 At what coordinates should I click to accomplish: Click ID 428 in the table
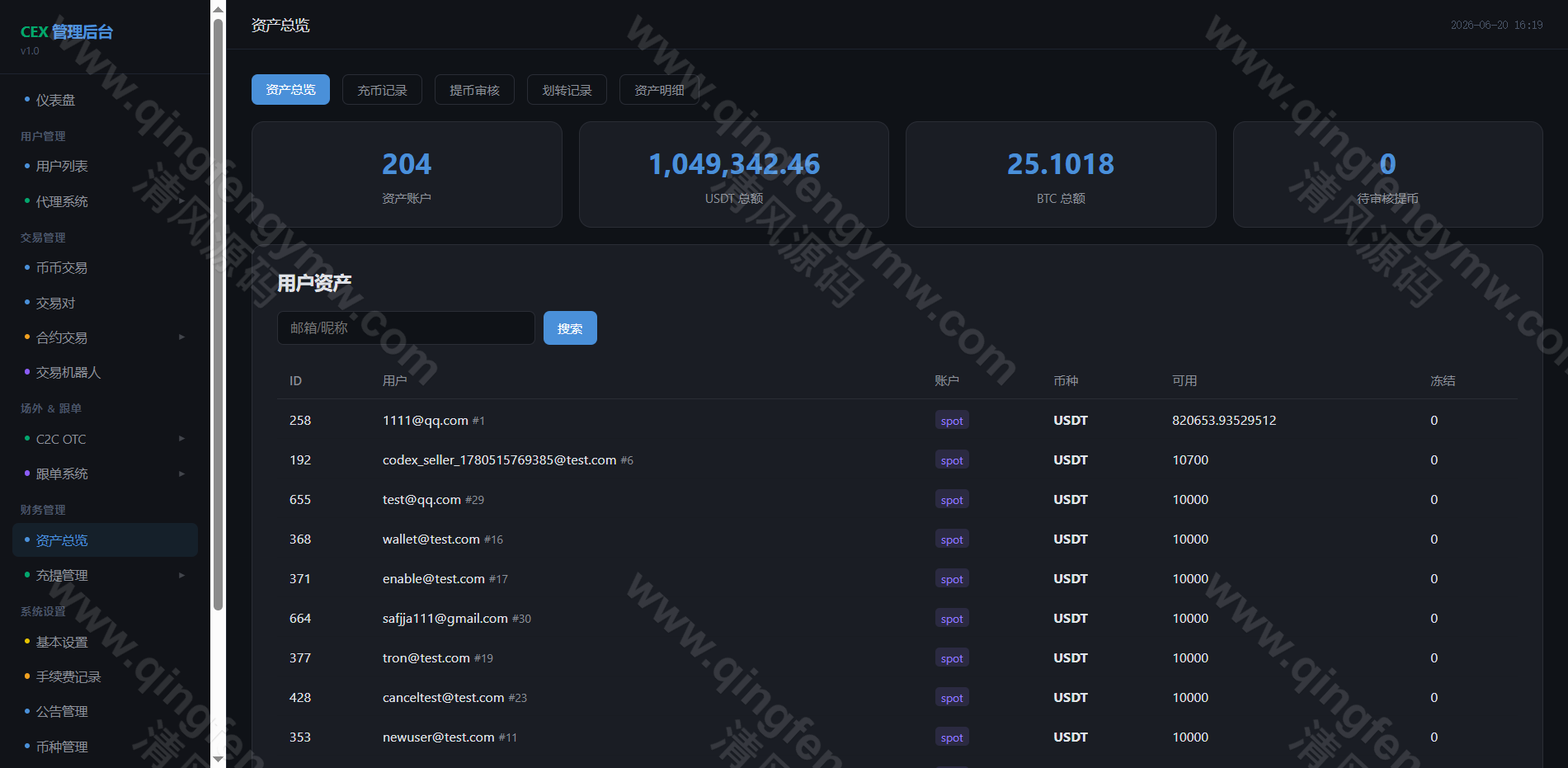point(300,698)
